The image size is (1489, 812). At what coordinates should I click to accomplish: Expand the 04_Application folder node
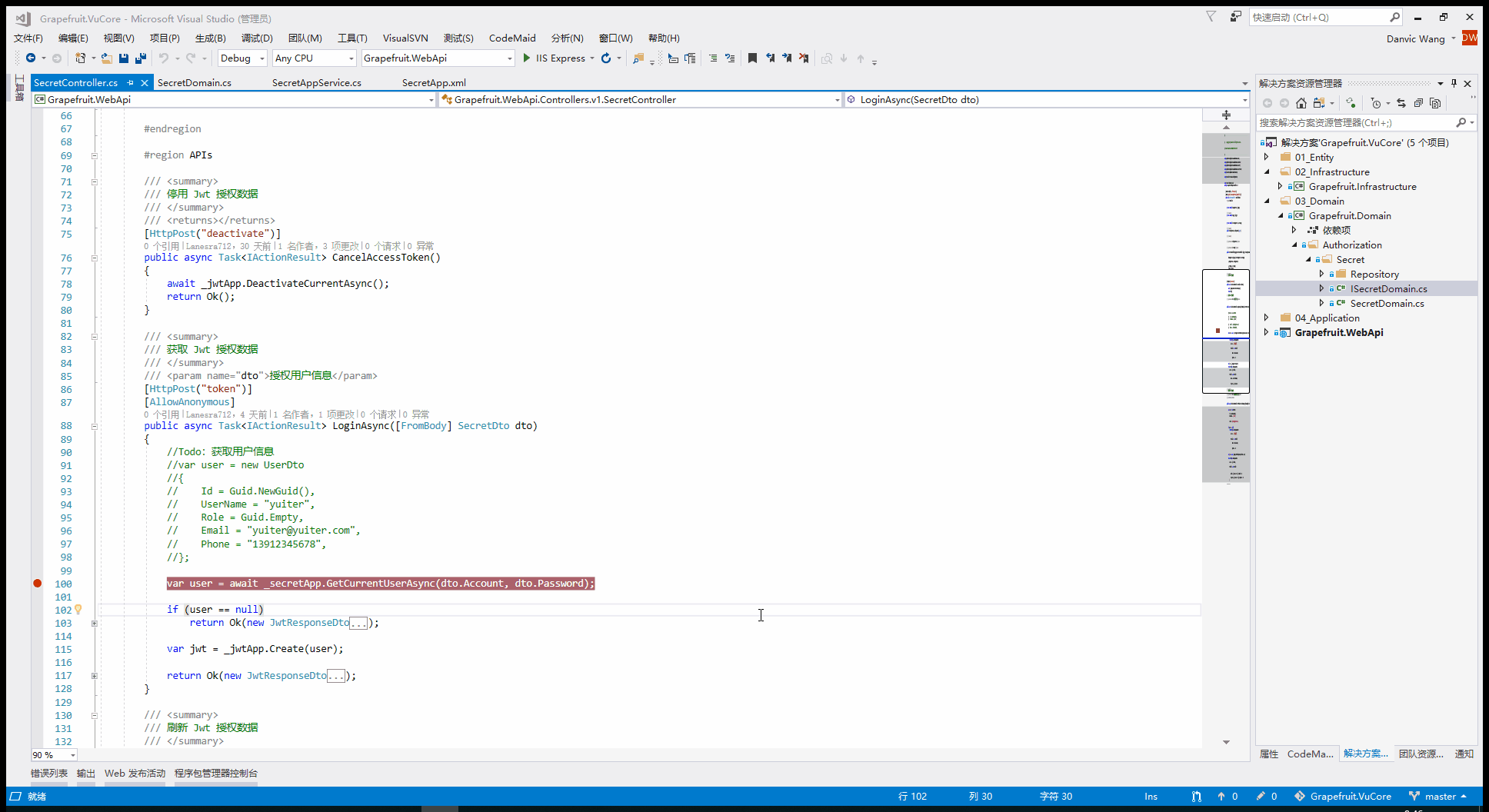point(1267,318)
